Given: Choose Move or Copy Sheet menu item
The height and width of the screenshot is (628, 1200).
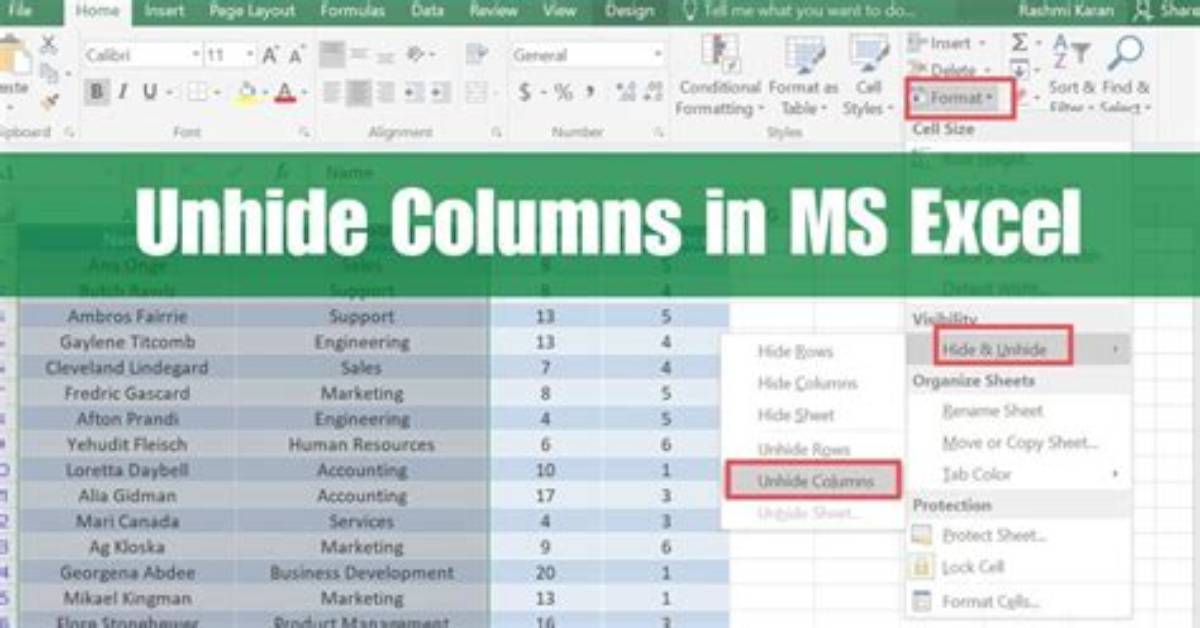Looking at the screenshot, I should [1018, 443].
